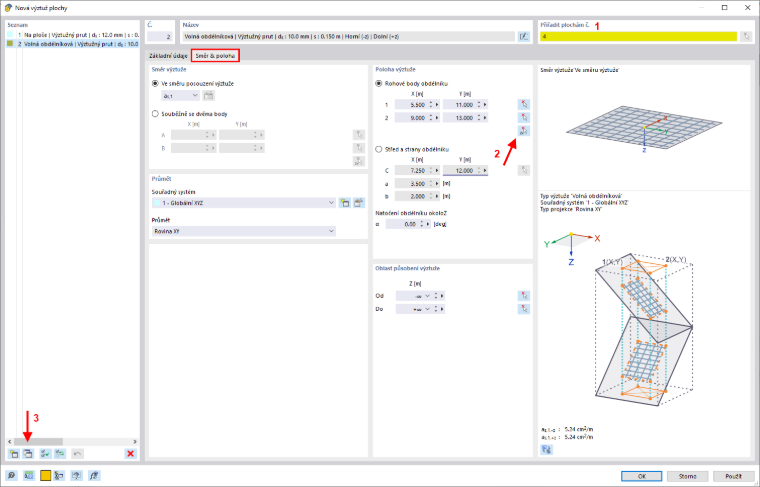The image size is (760, 487).
Task: Click the script/formula icon at bottom toolbar
Action: [x=94, y=476]
